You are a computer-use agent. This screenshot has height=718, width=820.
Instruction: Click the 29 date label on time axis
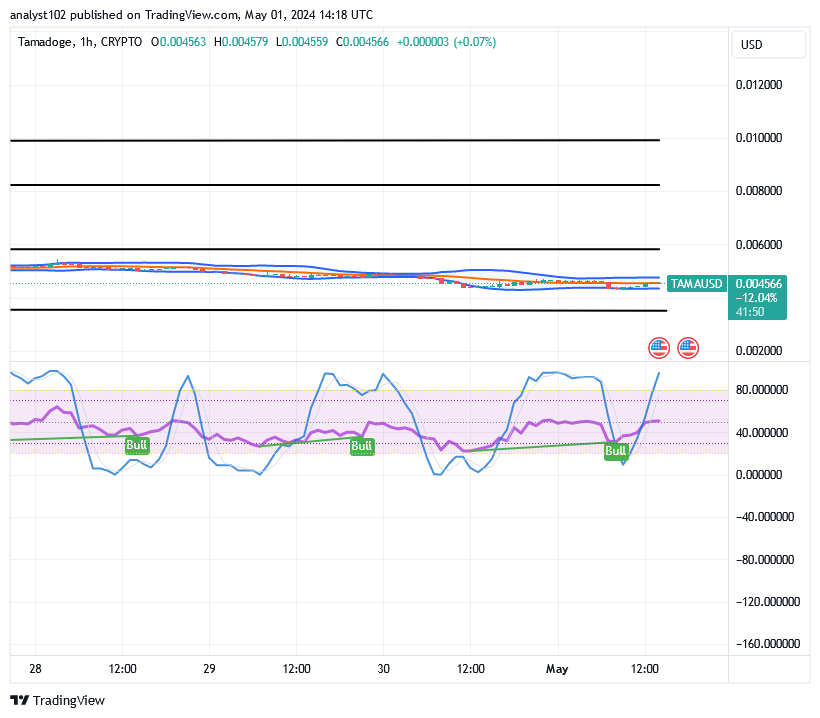point(209,669)
